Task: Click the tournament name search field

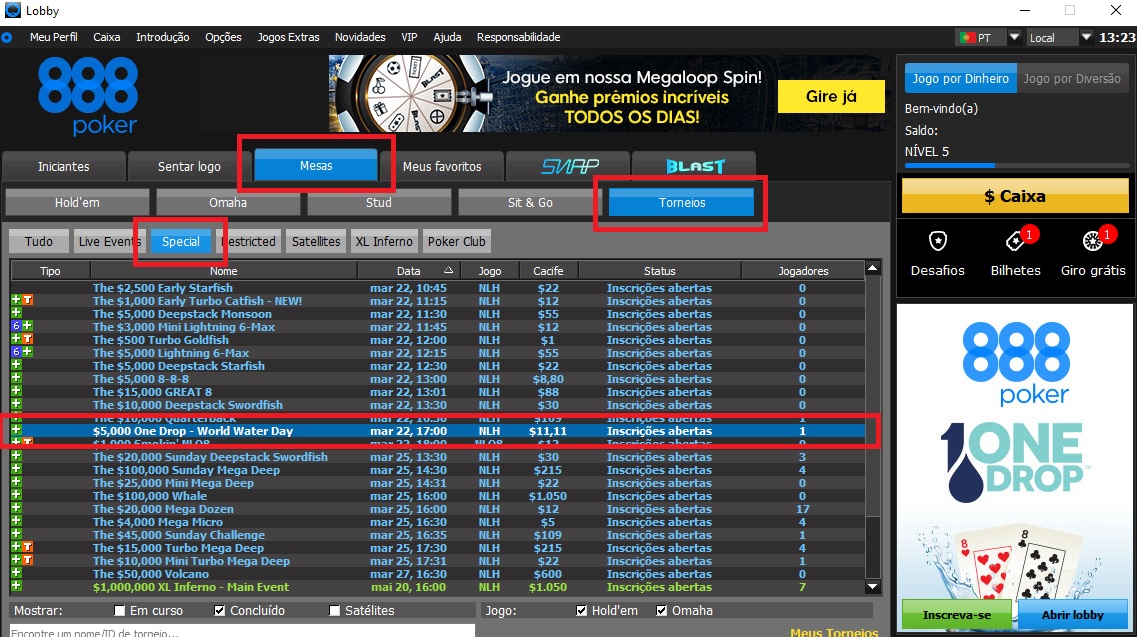Action: point(242,631)
